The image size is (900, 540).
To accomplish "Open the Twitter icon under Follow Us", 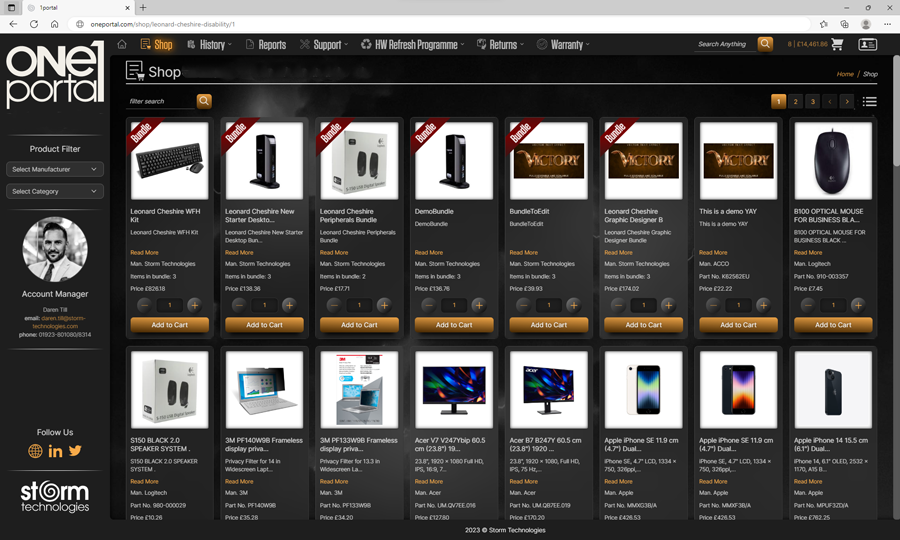I will pyautogui.click(x=75, y=451).
